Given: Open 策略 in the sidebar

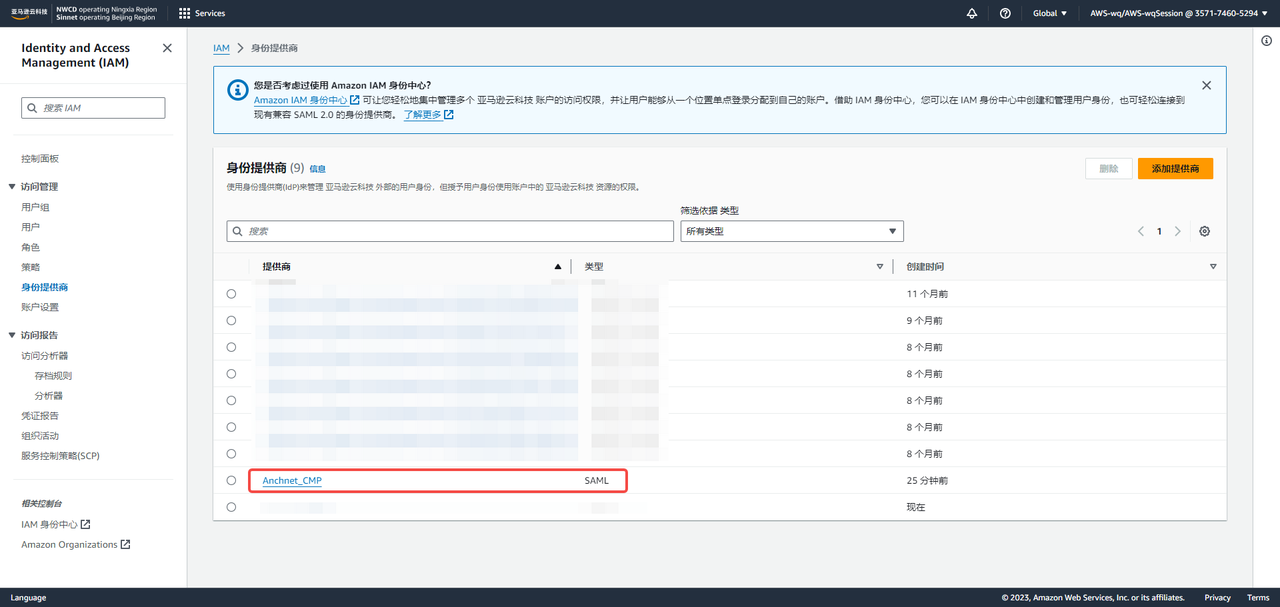Looking at the screenshot, I should pos(31,267).
